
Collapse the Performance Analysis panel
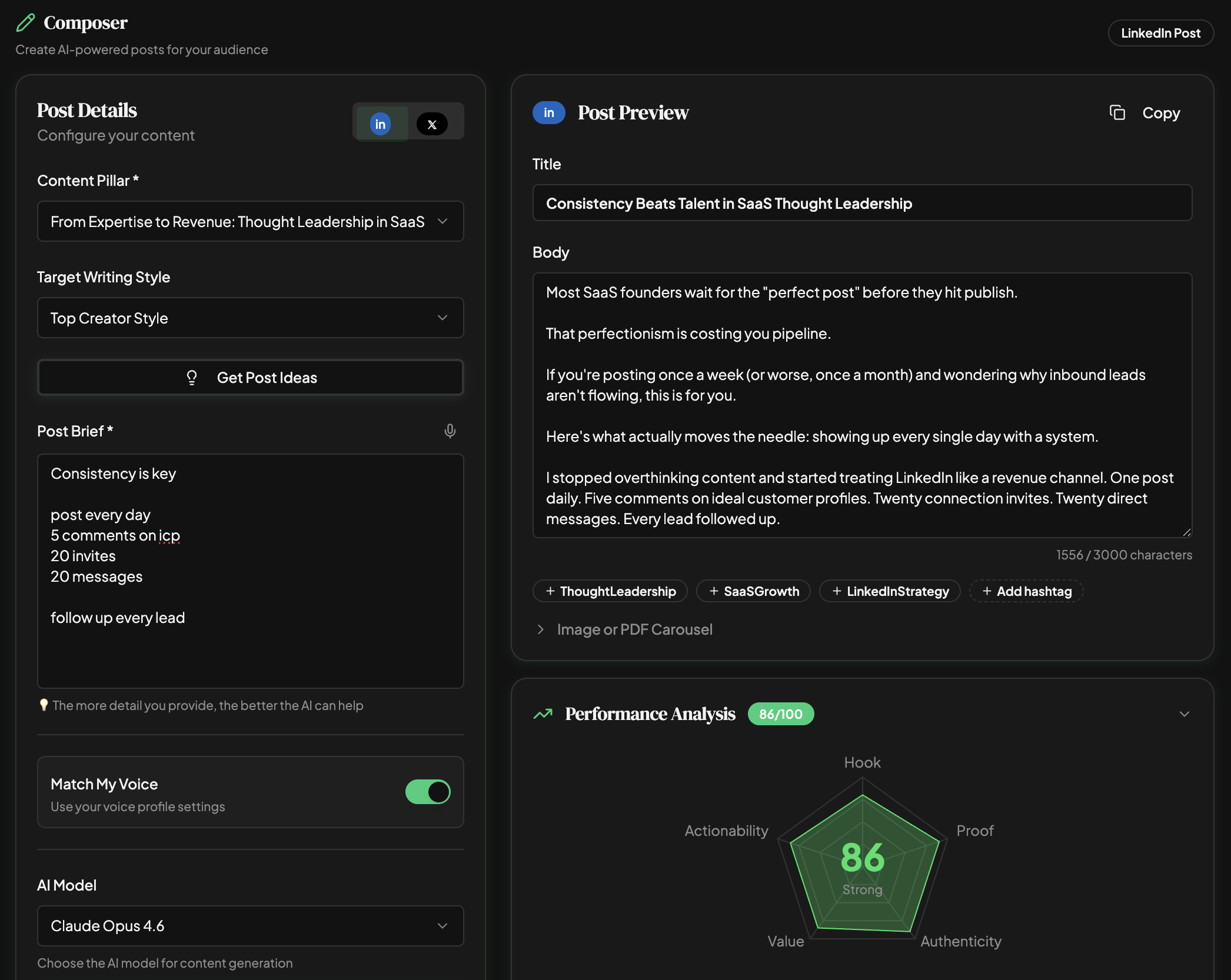click(x=1184, y=714)
